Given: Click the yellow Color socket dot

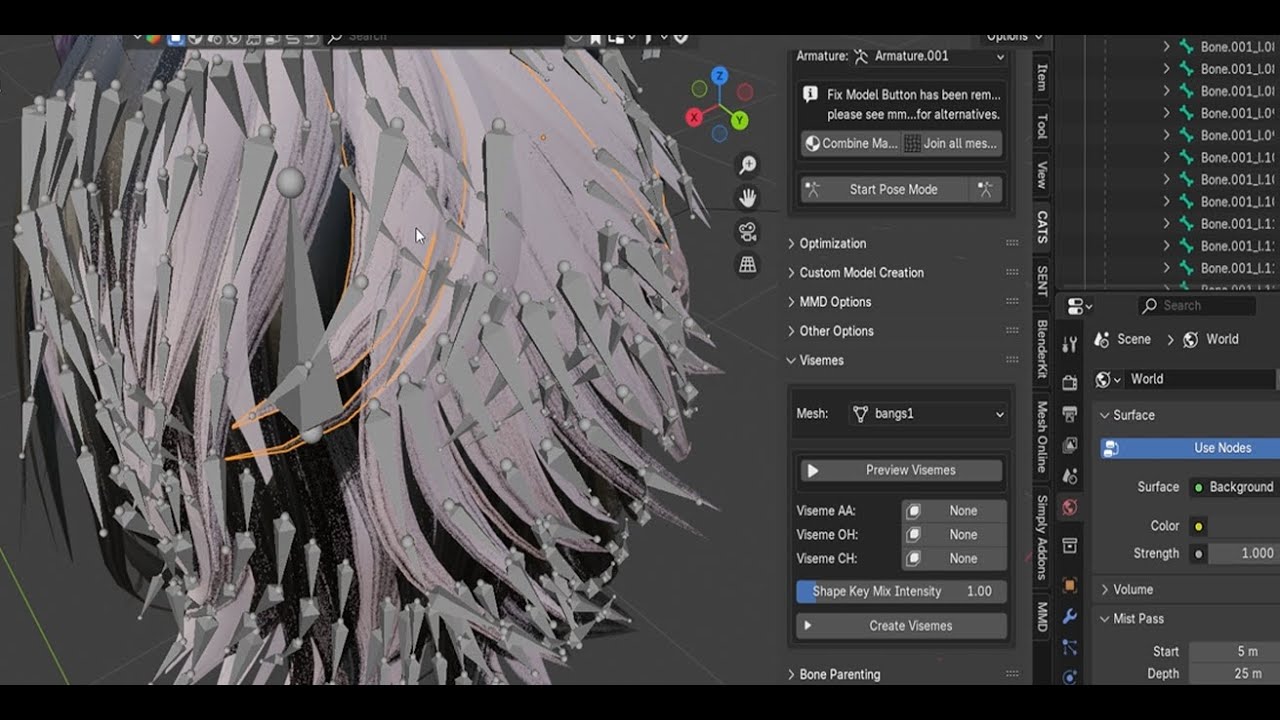Looking at the screenshot, I should click(1198, 526).
